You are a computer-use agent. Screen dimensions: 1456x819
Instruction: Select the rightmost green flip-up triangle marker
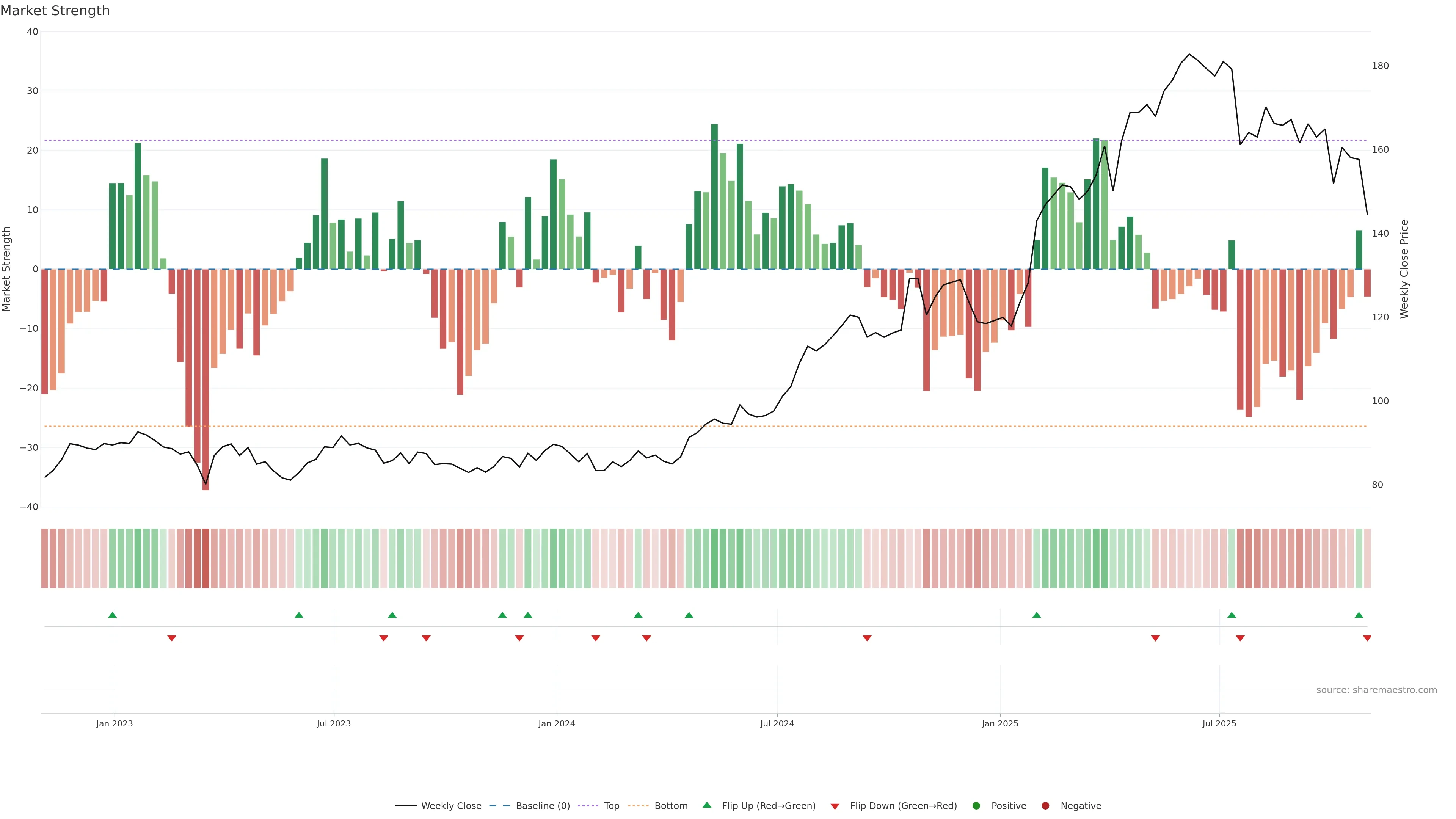1359,615
